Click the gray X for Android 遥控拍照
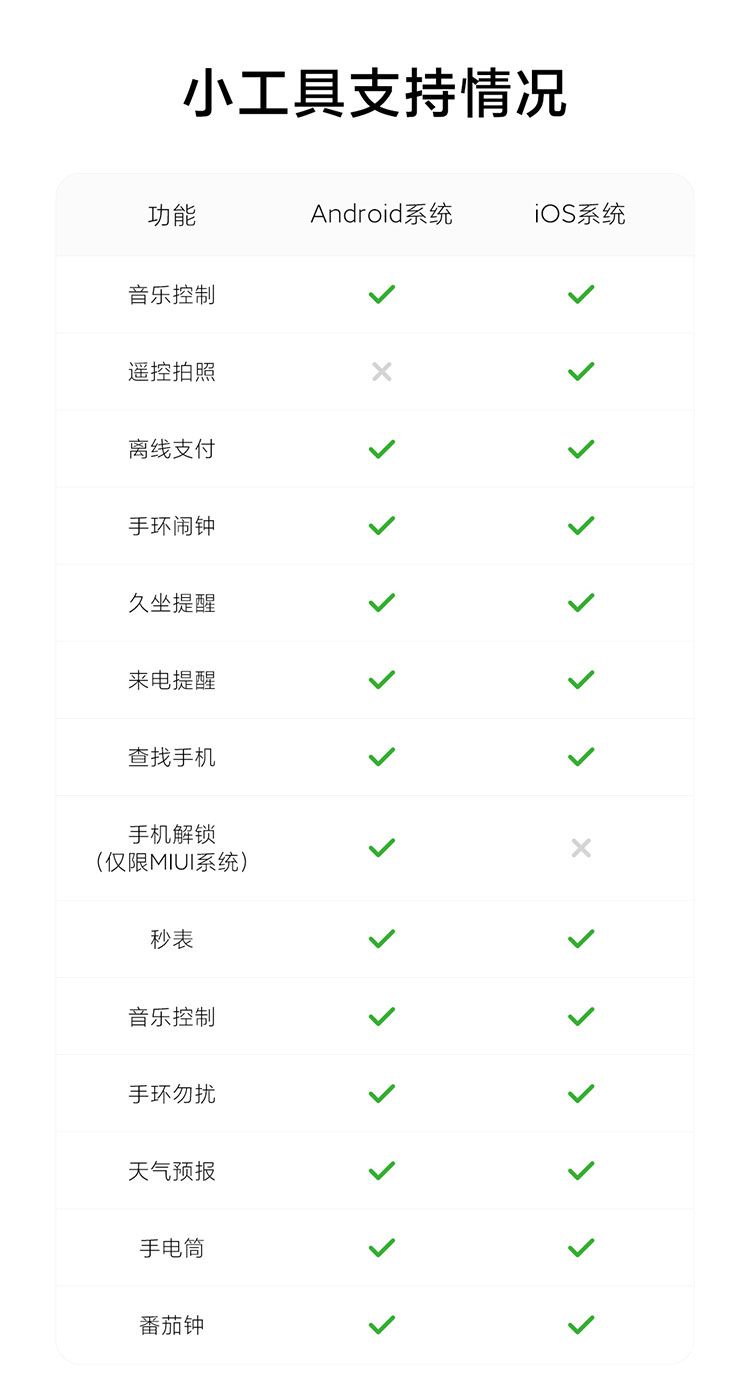Viewport: 750px width, 1393px height. coord(382,372)
